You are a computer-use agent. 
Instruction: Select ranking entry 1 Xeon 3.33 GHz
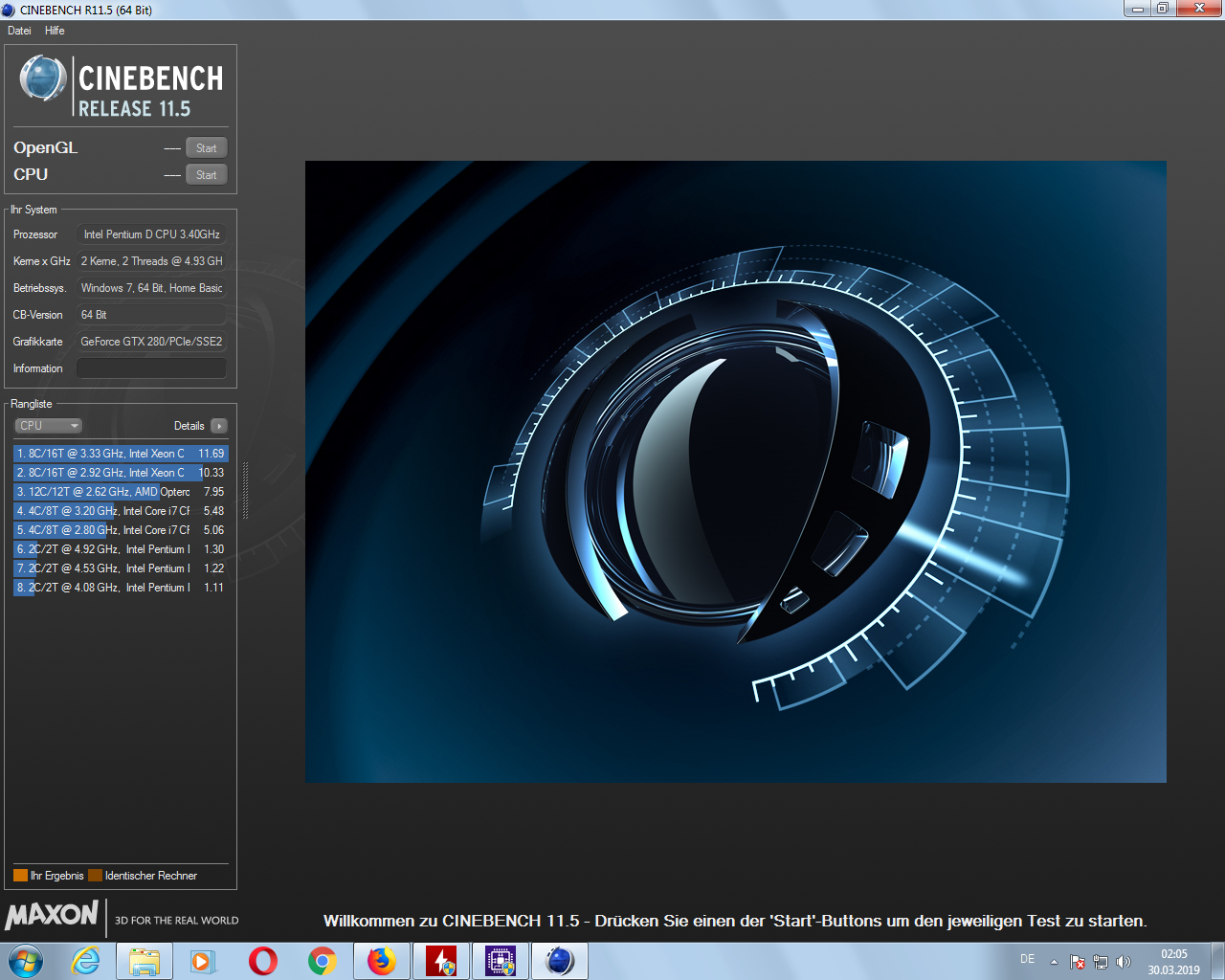point(121,454)
